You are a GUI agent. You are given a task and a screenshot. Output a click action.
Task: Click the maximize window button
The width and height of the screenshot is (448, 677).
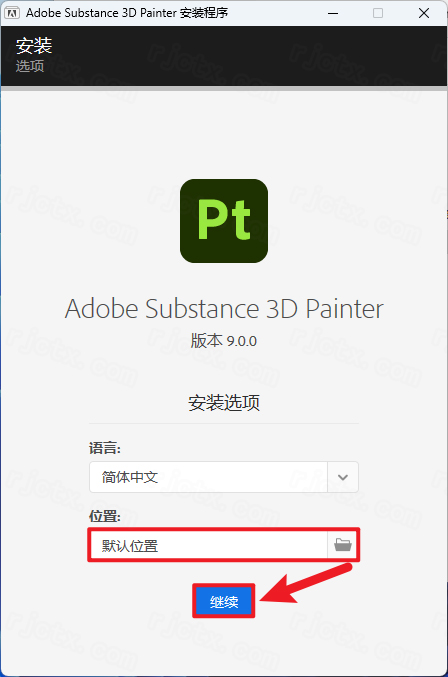[378, 13]
